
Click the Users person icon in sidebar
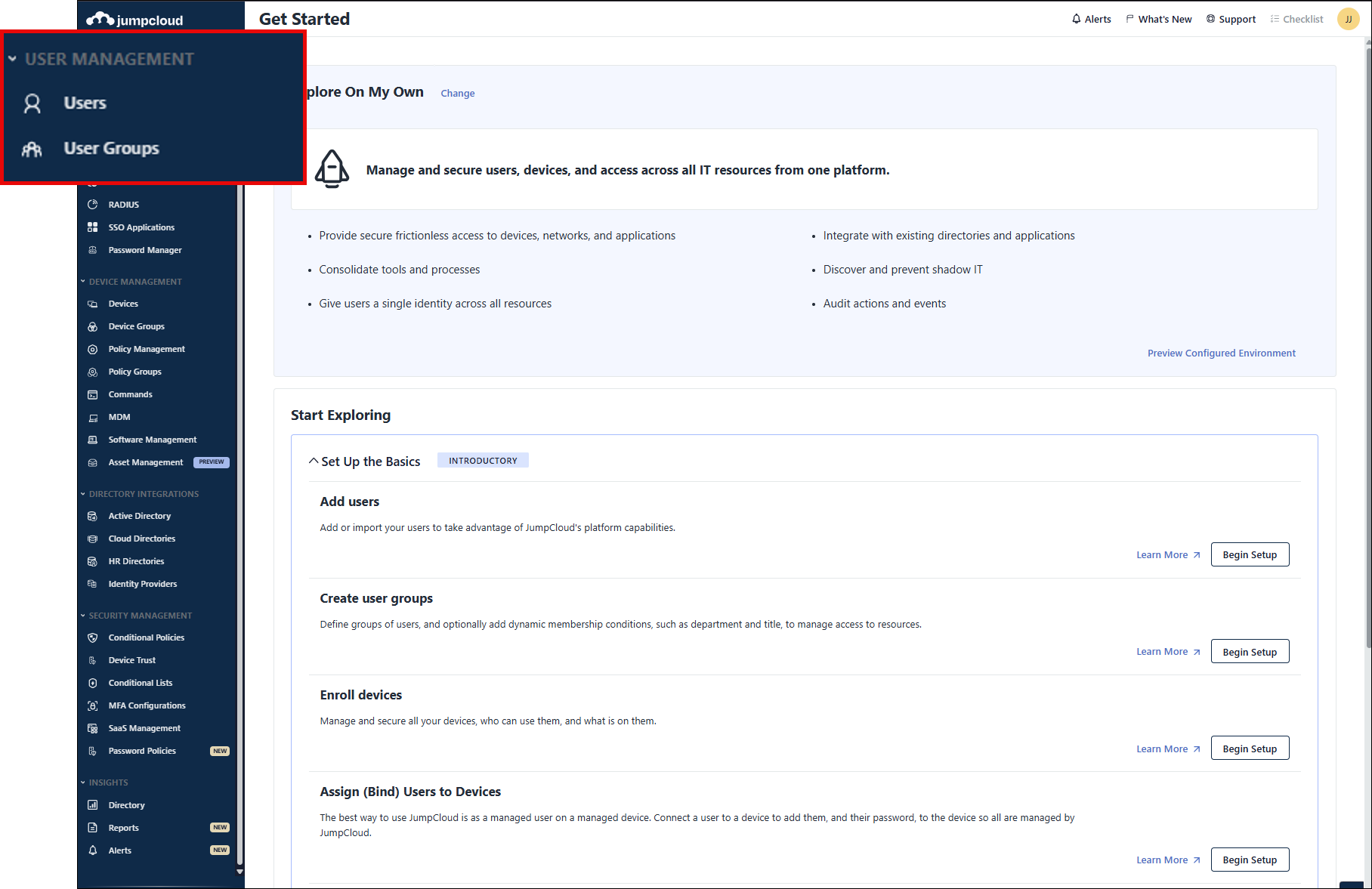(32, 103)
